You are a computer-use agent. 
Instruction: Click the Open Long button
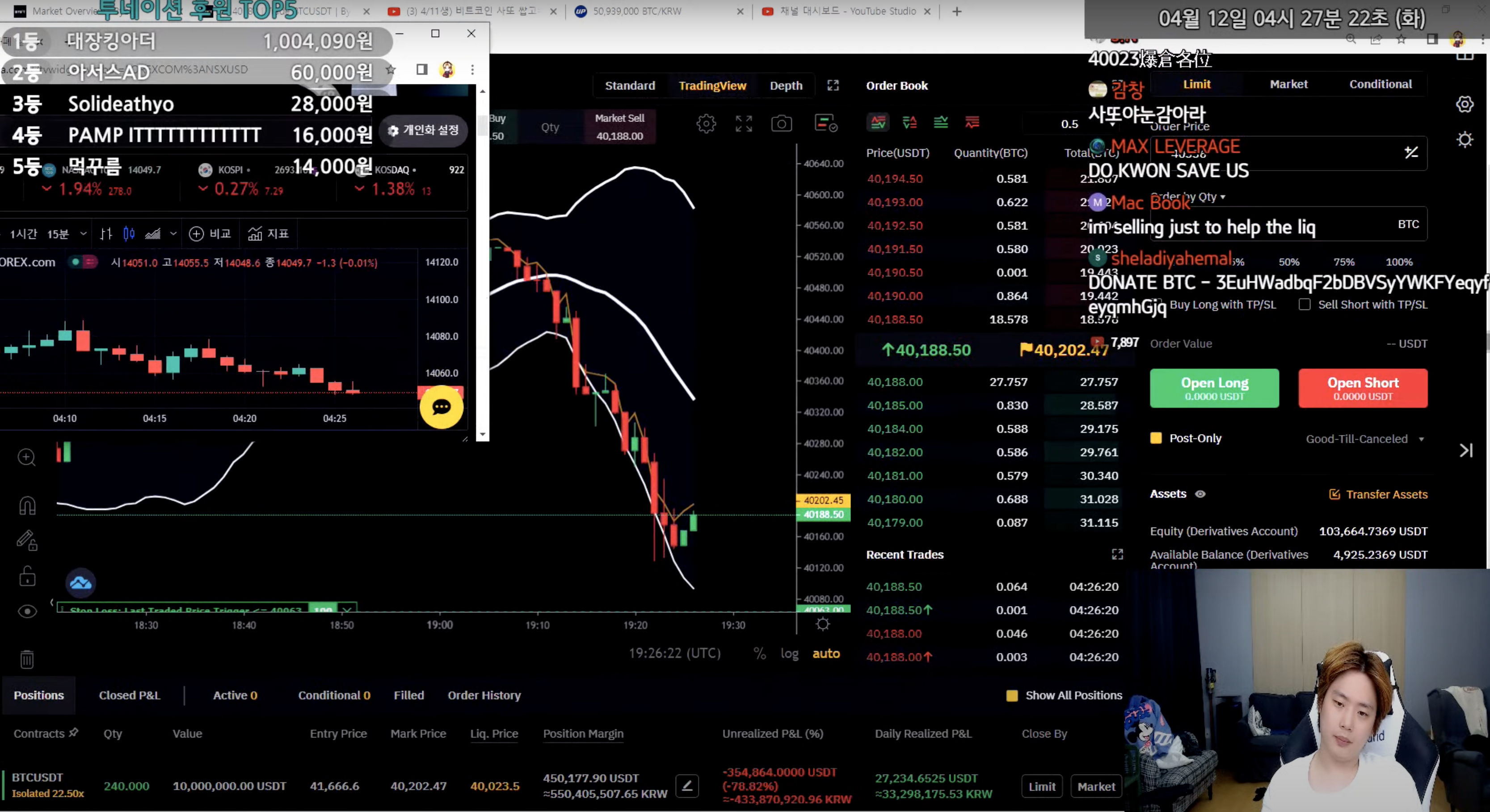(x=1214, y=388)
